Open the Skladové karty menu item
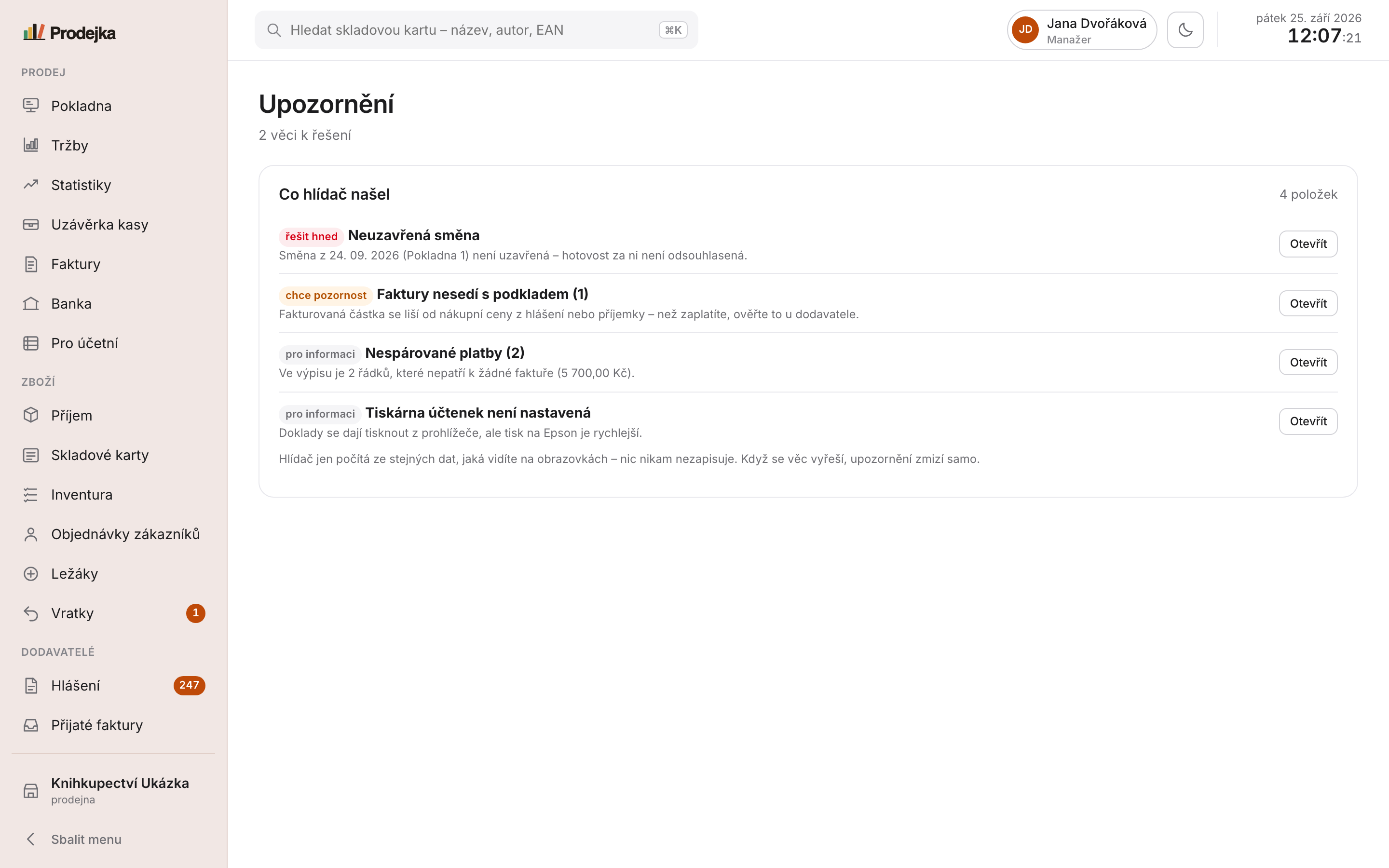 click(x=113, y=455)
